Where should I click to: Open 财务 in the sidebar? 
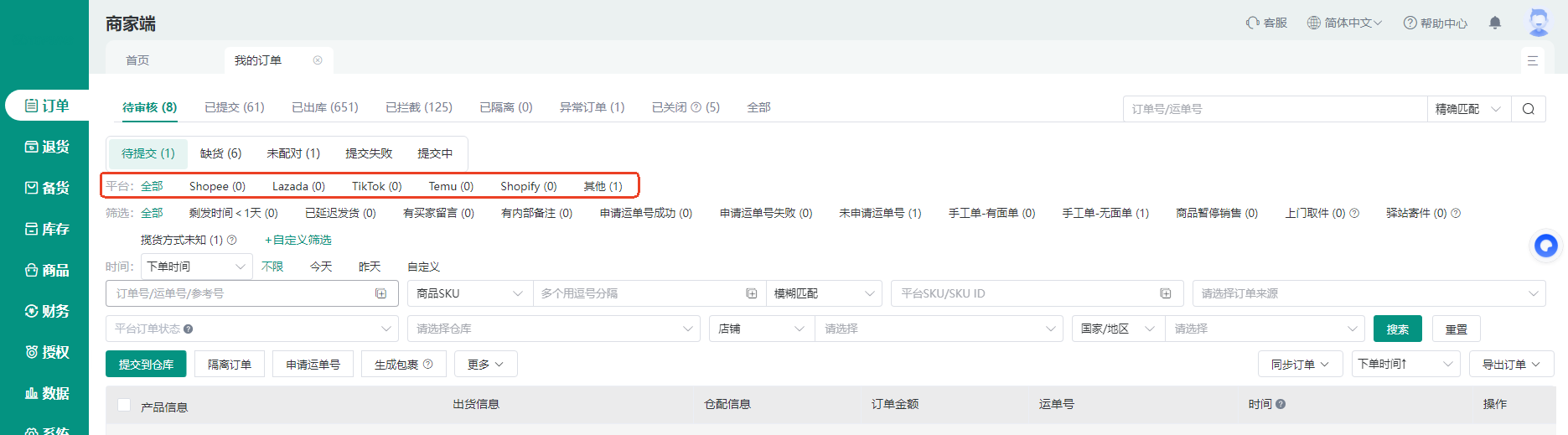coord(47,311)
